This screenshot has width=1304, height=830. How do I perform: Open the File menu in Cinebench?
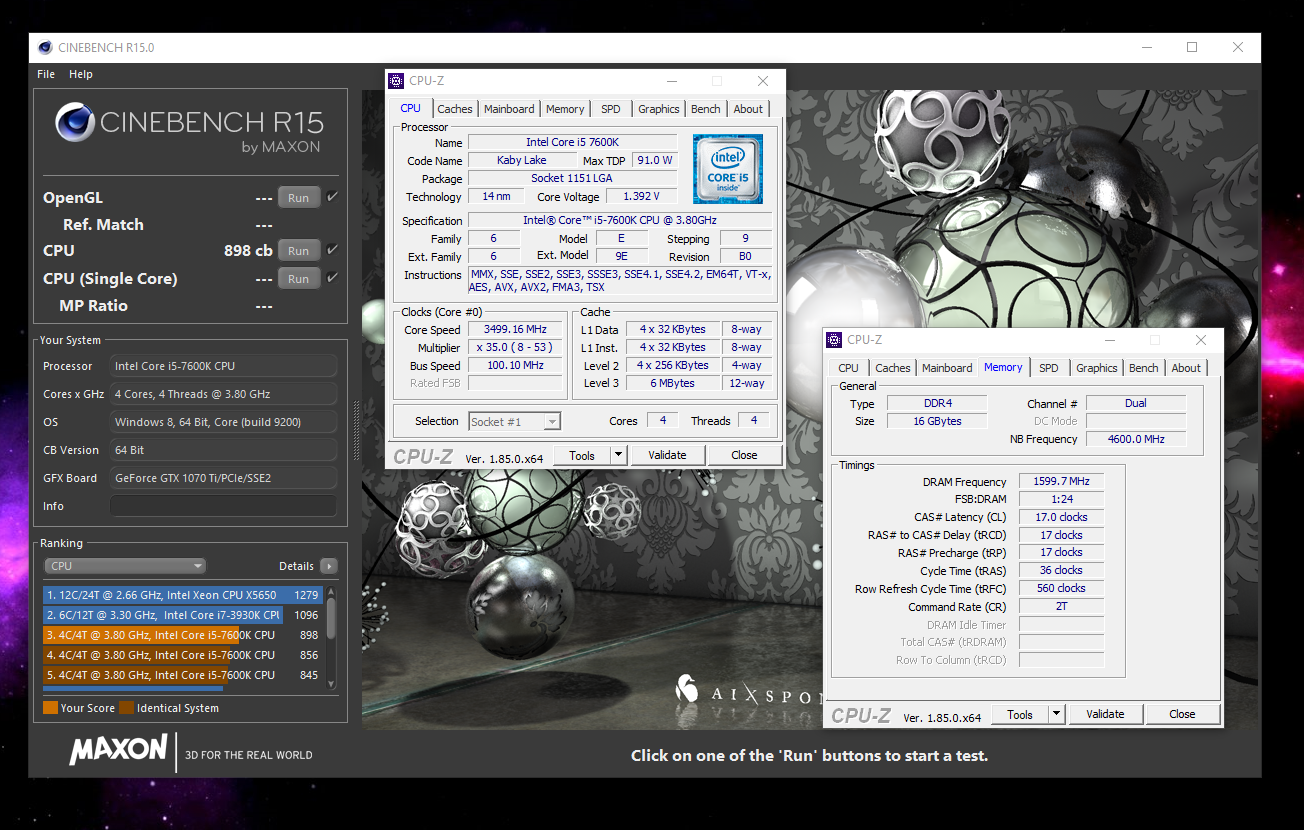[46, 74]
